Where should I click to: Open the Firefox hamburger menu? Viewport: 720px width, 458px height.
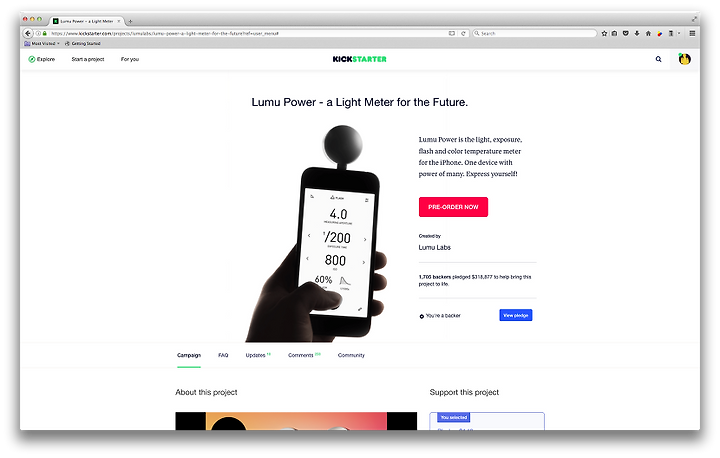(x=692, y=34)
